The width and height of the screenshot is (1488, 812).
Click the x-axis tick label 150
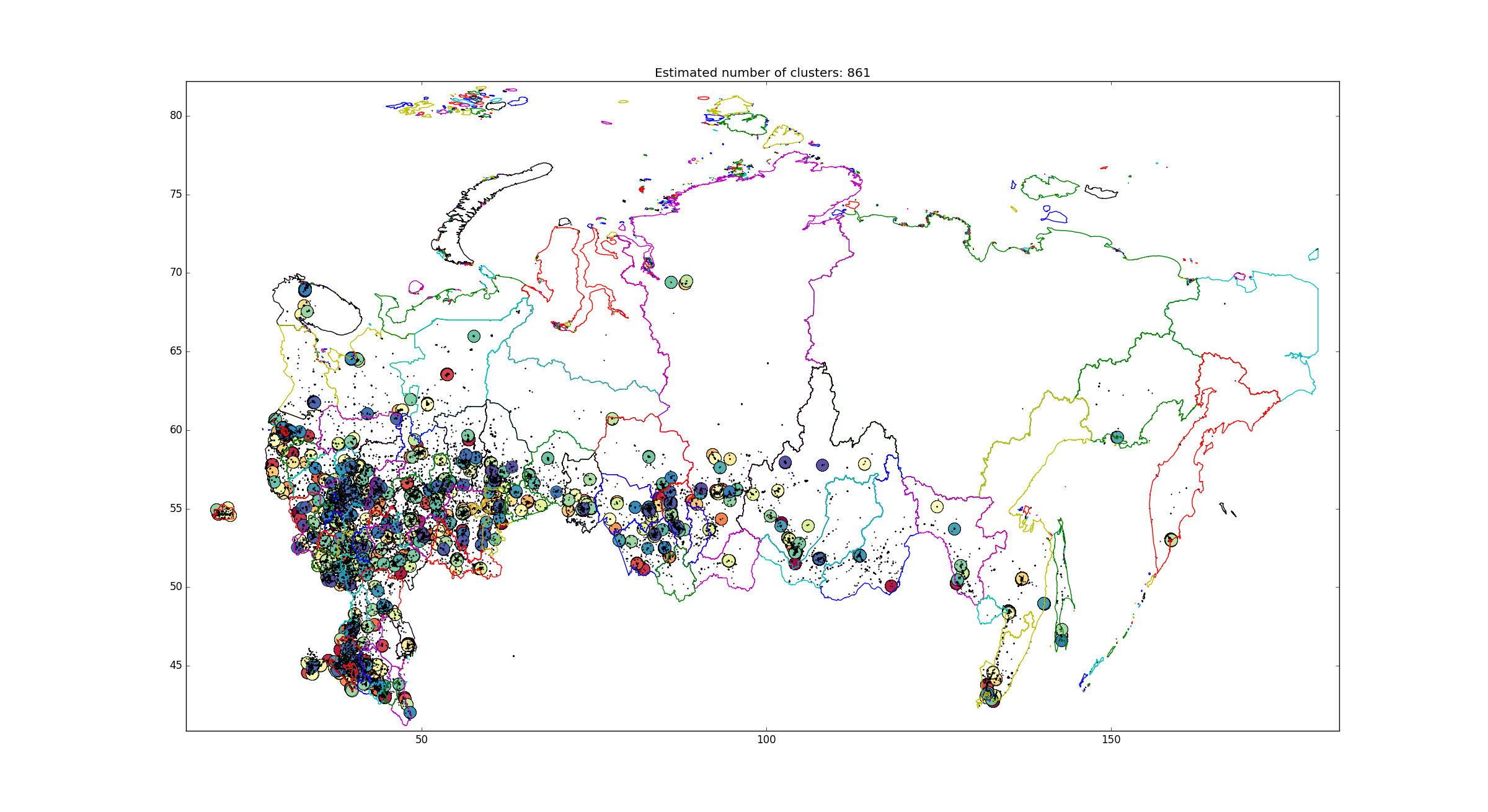coord(1111,739)
